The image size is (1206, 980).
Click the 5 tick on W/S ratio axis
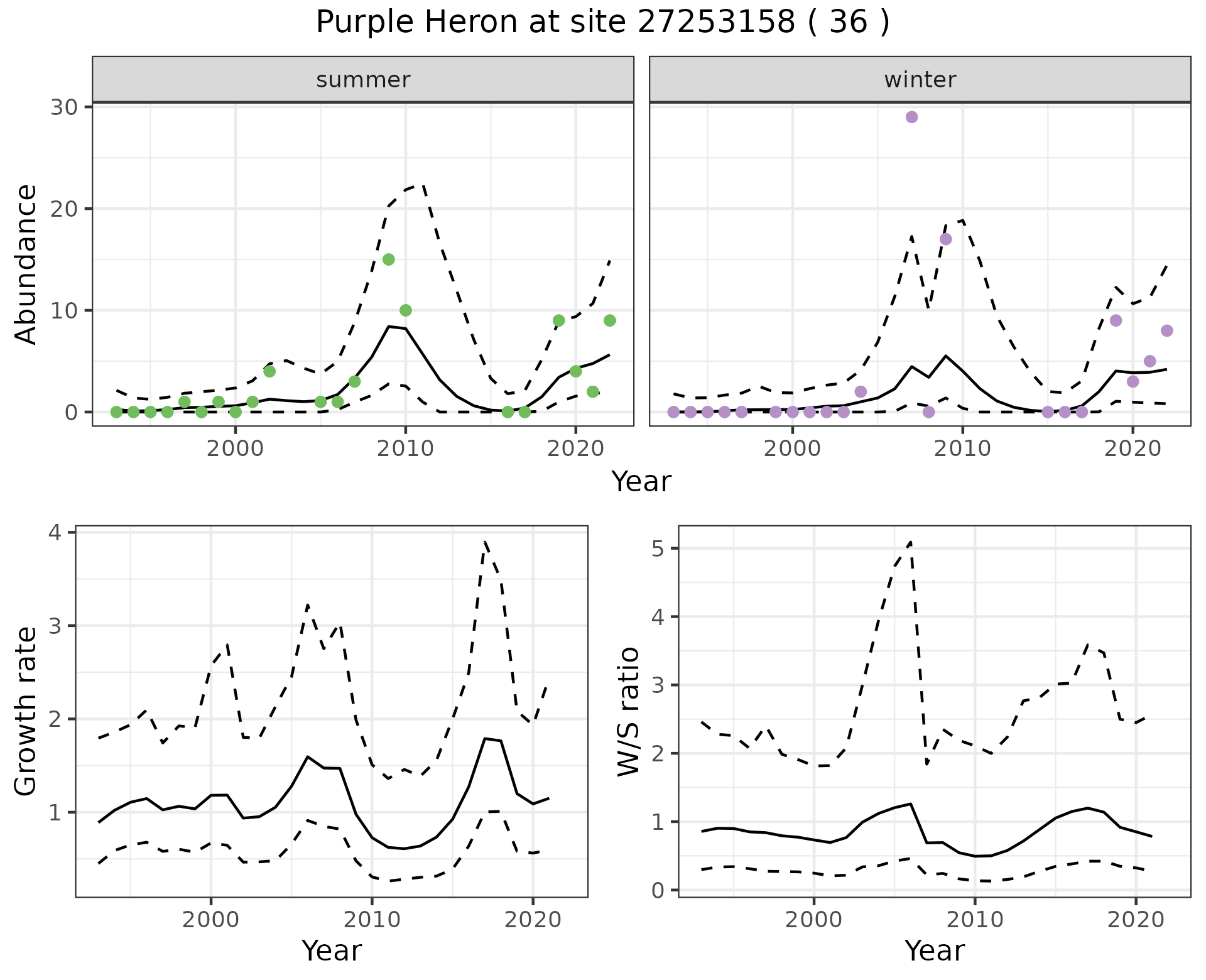coord(657,548)
